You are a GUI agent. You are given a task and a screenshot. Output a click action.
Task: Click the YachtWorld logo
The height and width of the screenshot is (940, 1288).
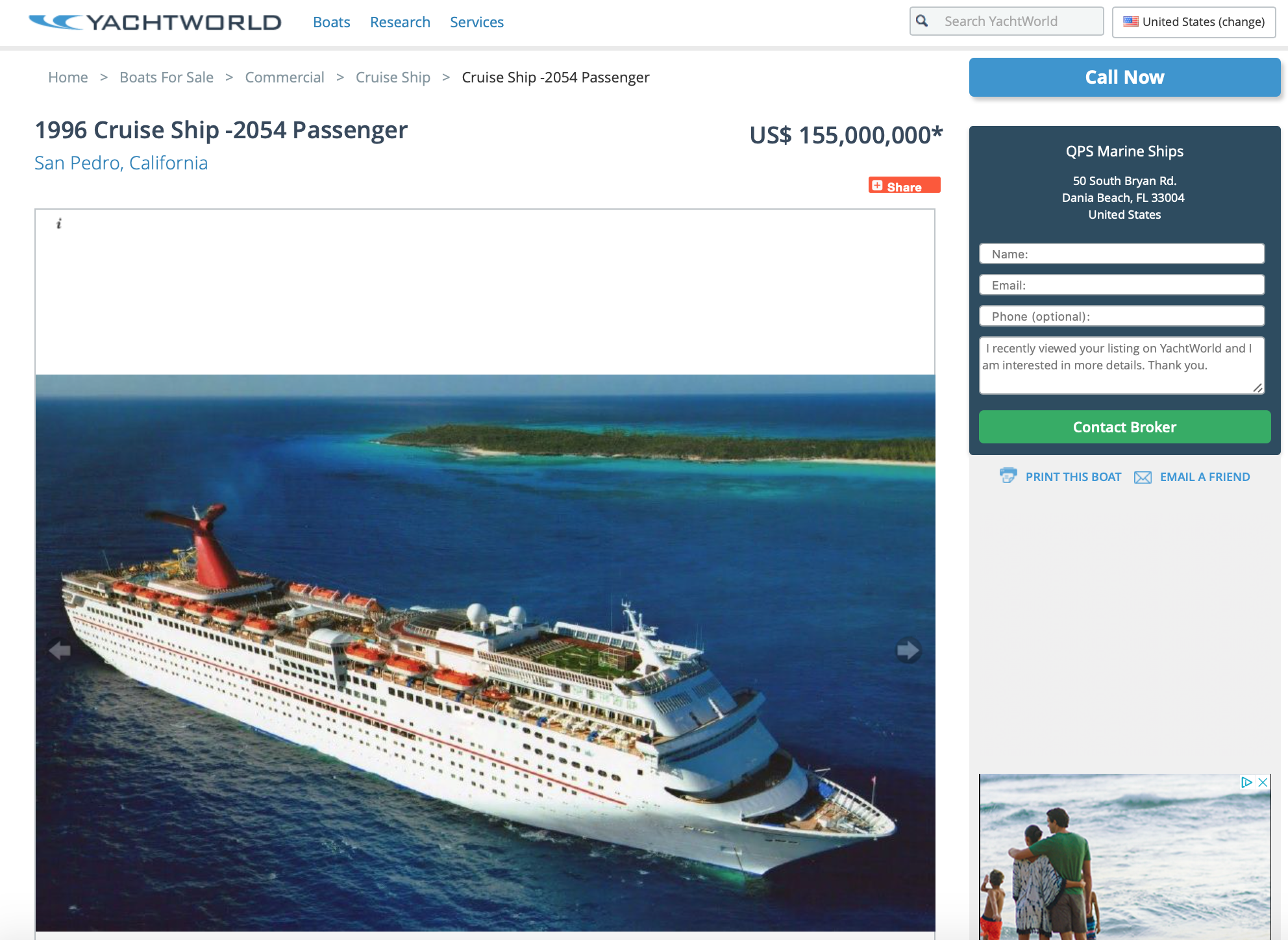(155, 22)
